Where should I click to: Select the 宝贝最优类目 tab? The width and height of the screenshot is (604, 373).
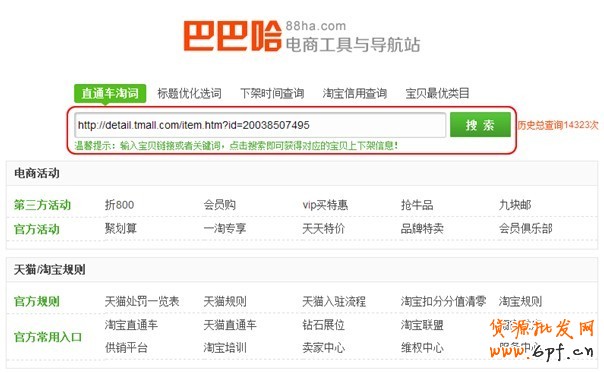click(x=437, y=93)
